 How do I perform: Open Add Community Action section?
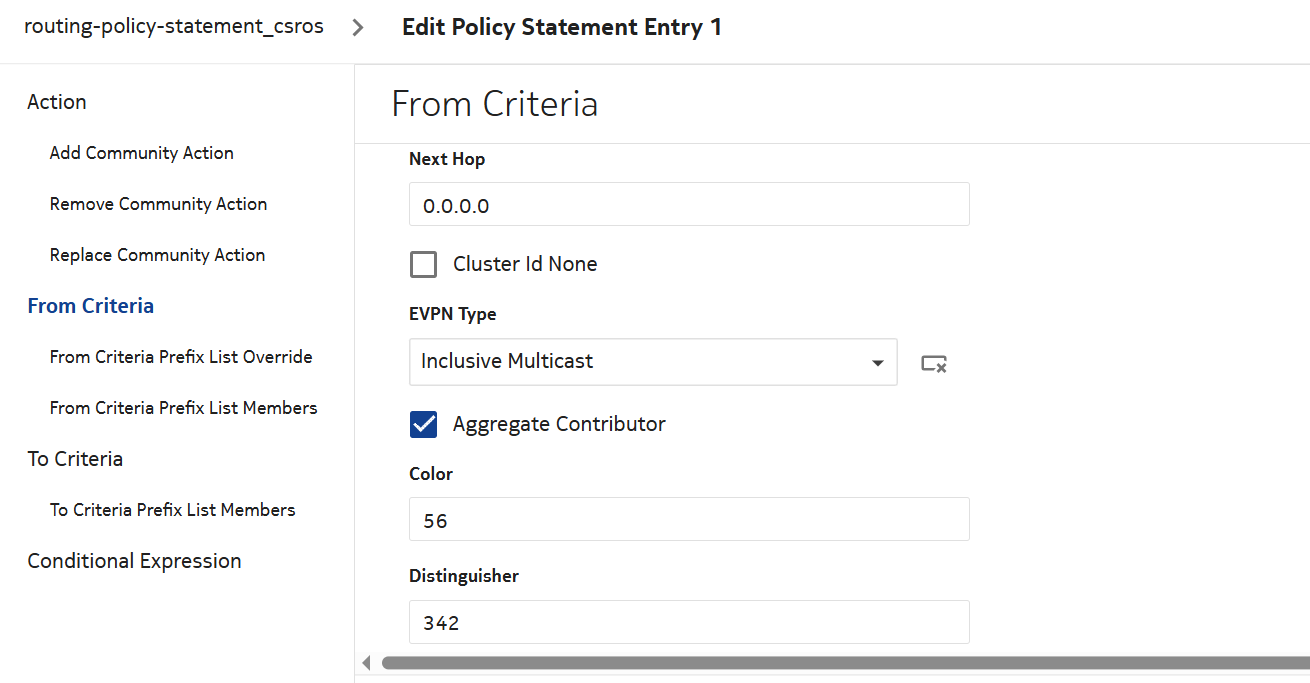coord(142,153)
